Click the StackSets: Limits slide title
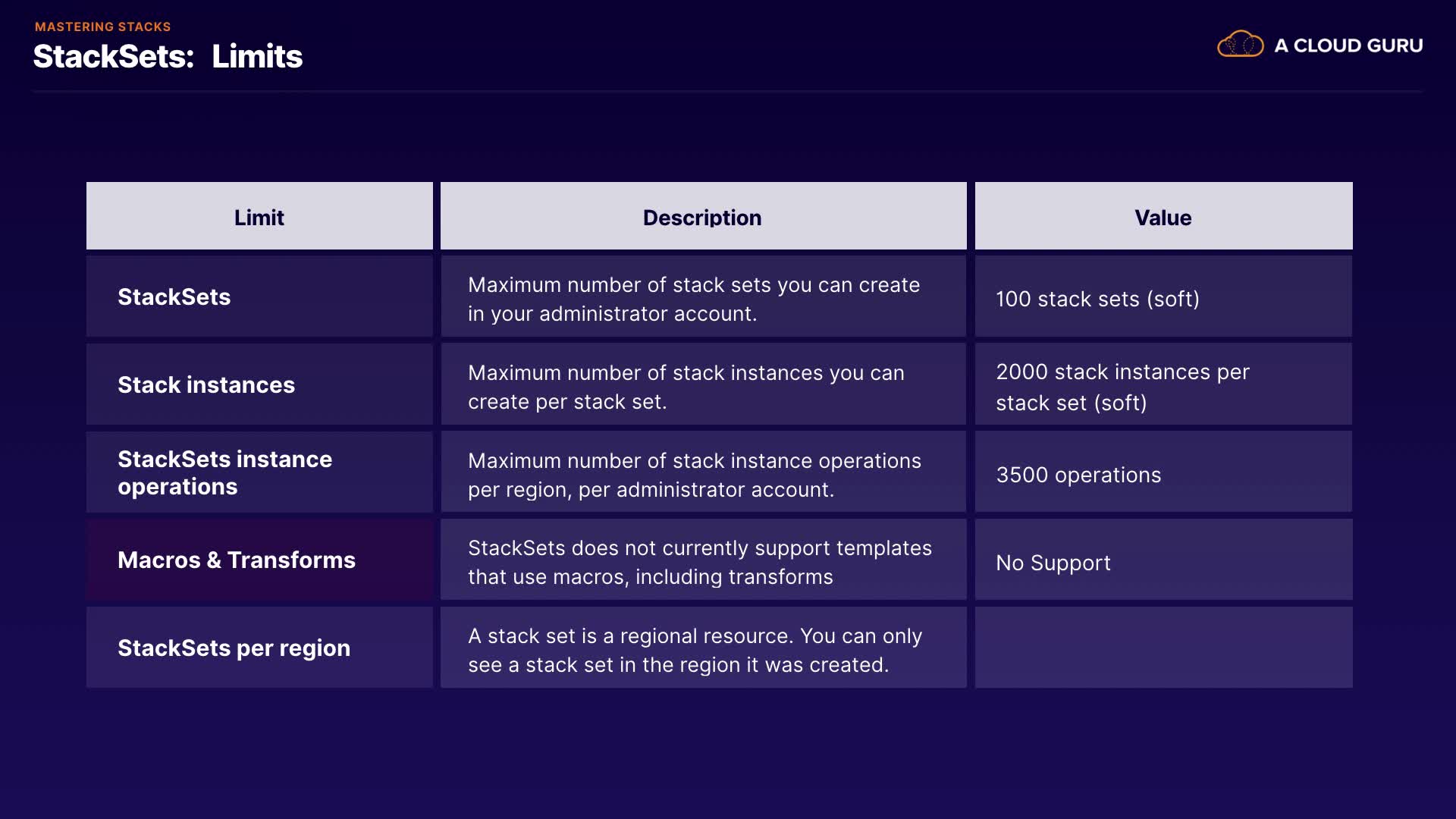 (168, 57)
